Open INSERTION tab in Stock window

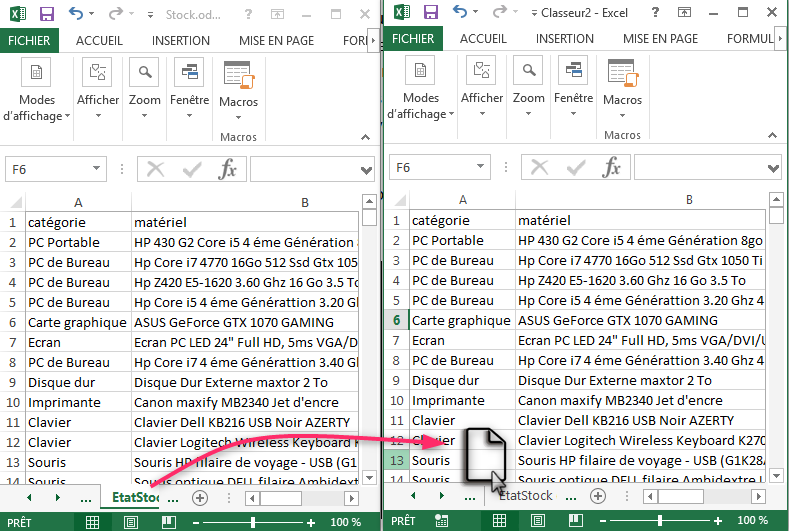181,41
